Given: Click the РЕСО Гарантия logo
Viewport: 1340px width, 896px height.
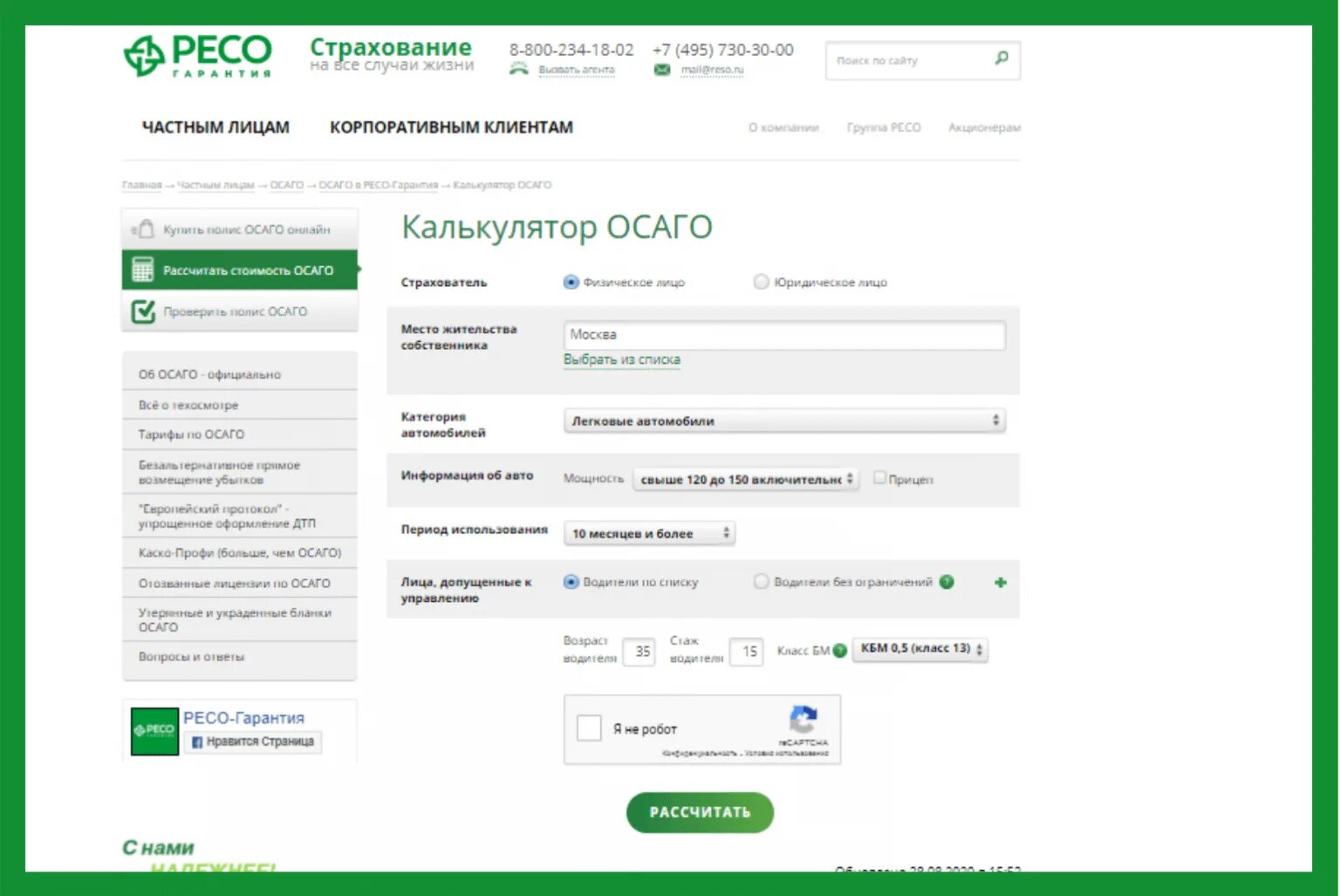Looking at the screenshot, I should [x=197, y=56].
